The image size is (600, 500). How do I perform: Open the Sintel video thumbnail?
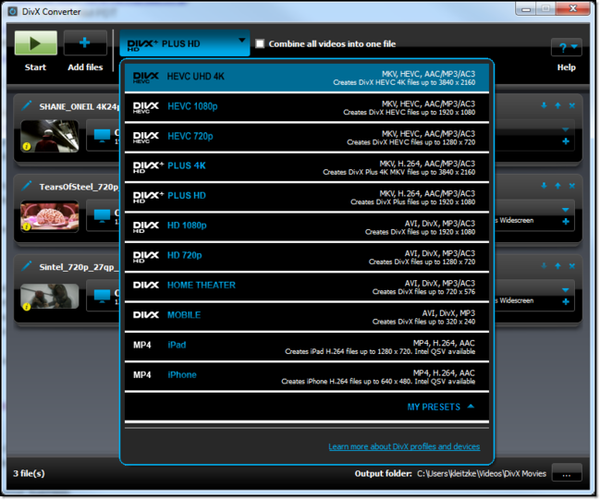[50, 296]
